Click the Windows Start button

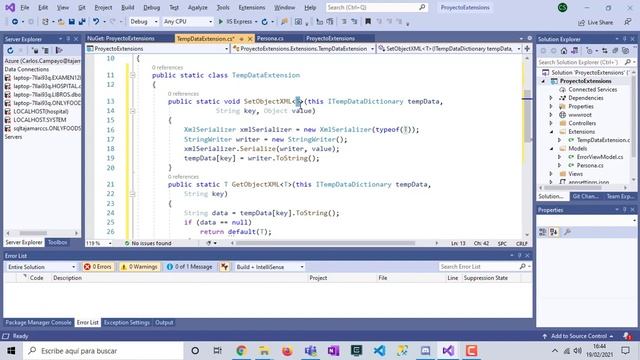(x=11, y=351)
